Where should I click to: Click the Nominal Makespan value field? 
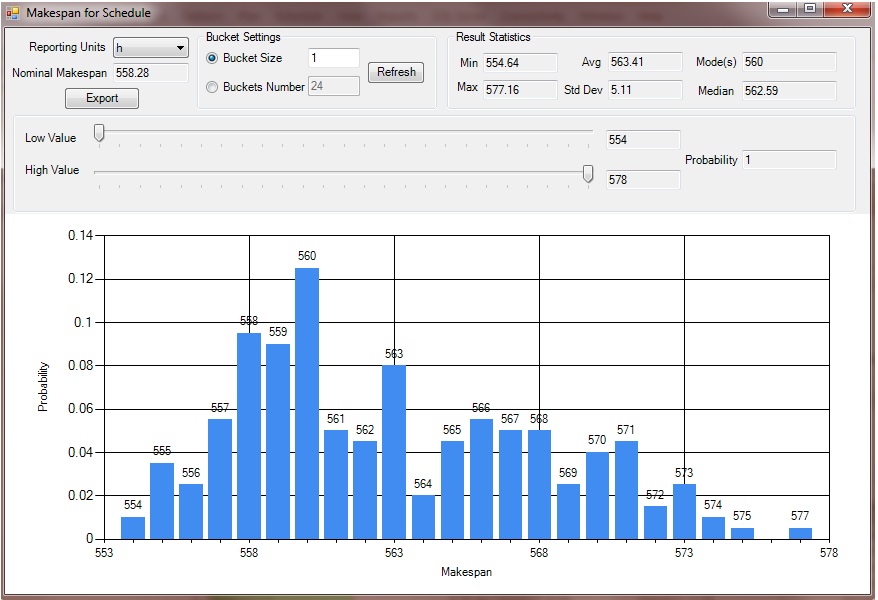coord(150,73)
